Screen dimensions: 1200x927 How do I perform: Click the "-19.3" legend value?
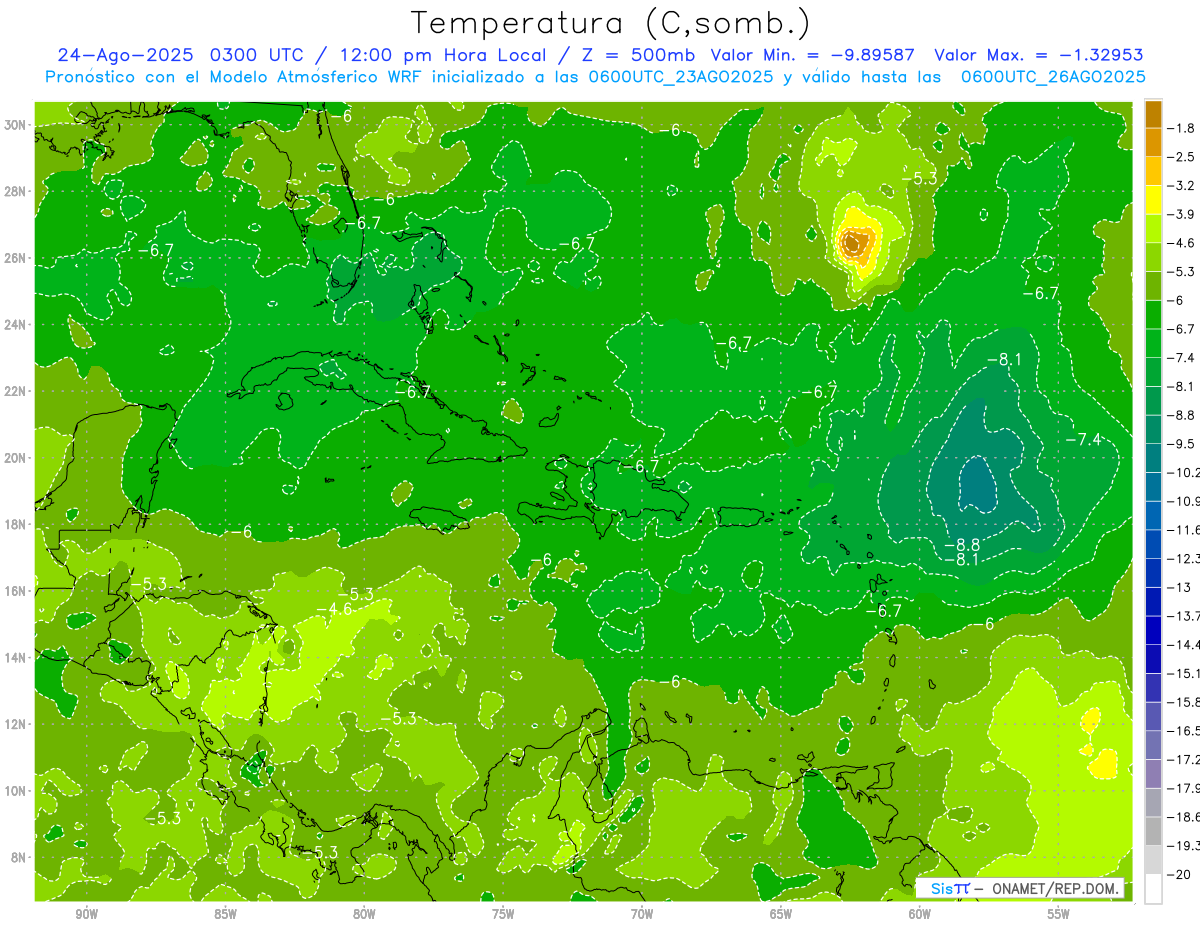[x=1185, y=845]
